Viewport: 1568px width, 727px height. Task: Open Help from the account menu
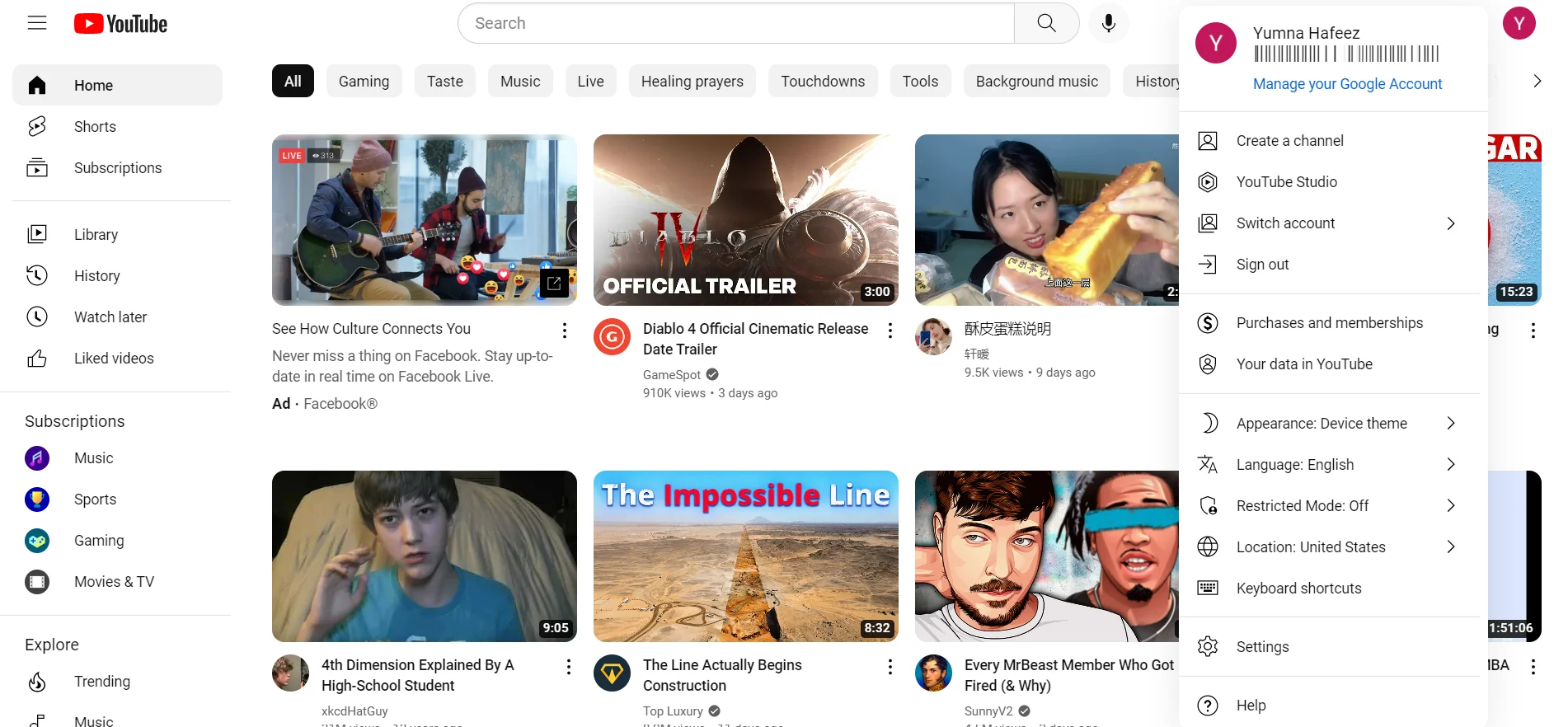coord(1329,705)
